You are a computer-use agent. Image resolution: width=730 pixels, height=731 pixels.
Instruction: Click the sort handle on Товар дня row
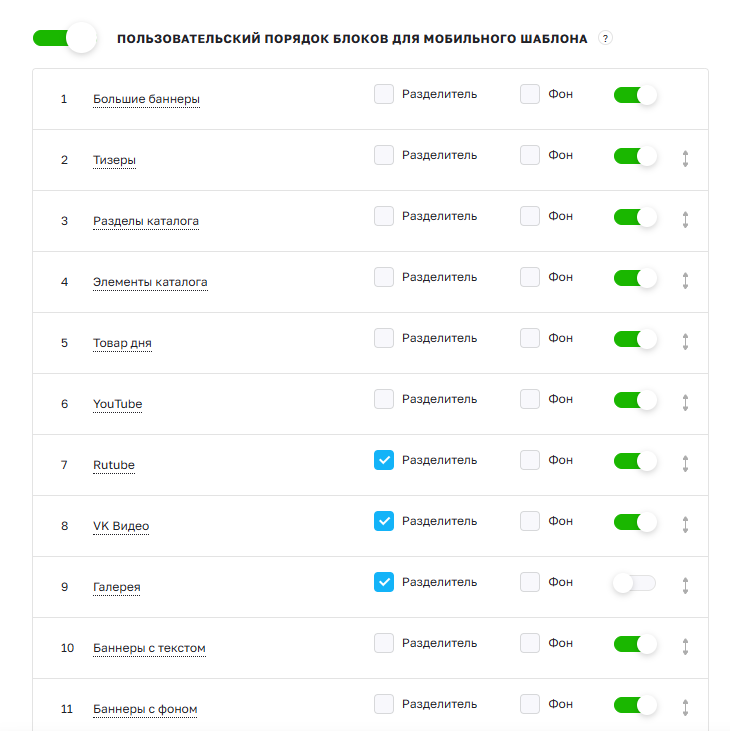click(x=685, y=342)
